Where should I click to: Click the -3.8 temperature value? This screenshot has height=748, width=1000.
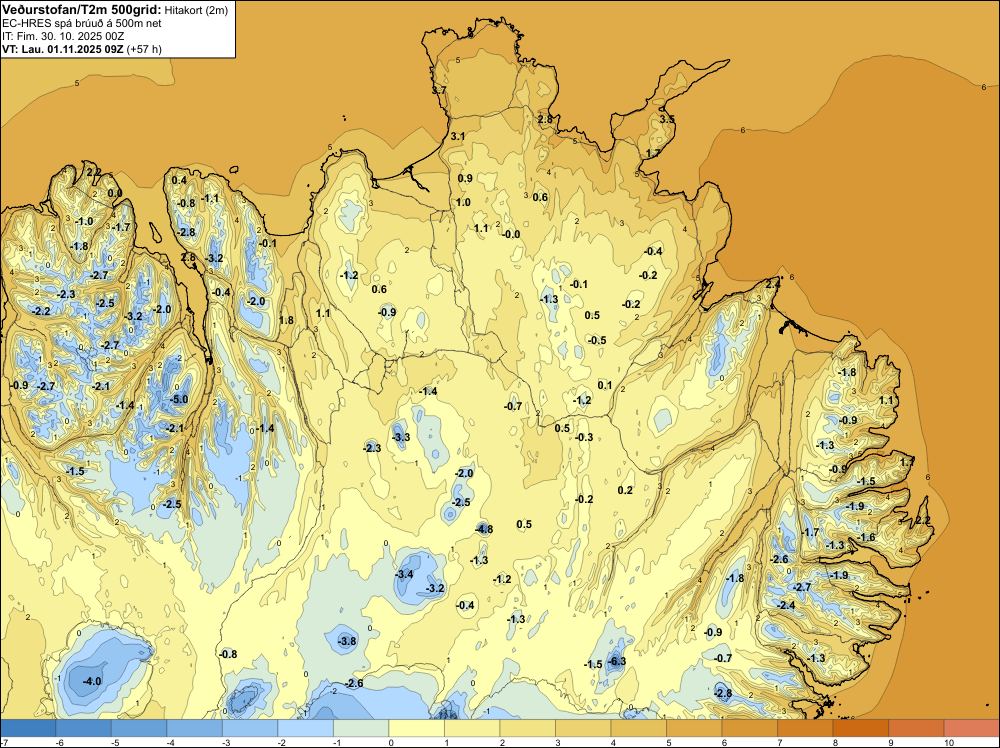coord(347,641)
